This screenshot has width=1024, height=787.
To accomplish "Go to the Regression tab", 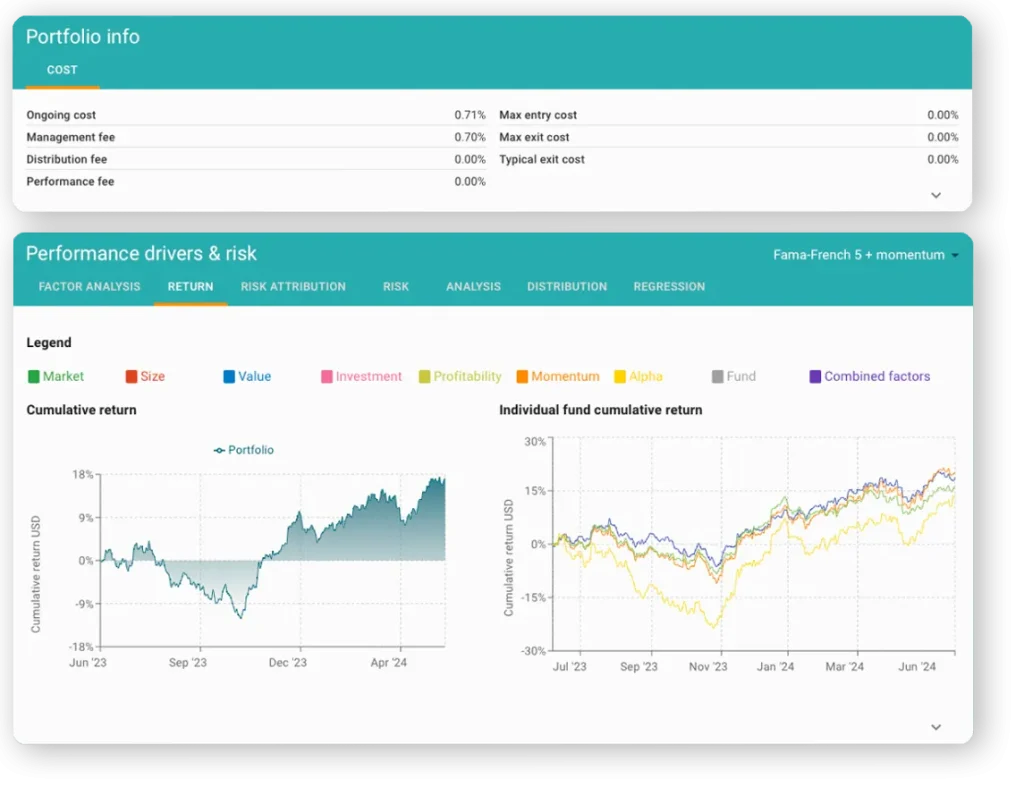I will coord(669,286).
